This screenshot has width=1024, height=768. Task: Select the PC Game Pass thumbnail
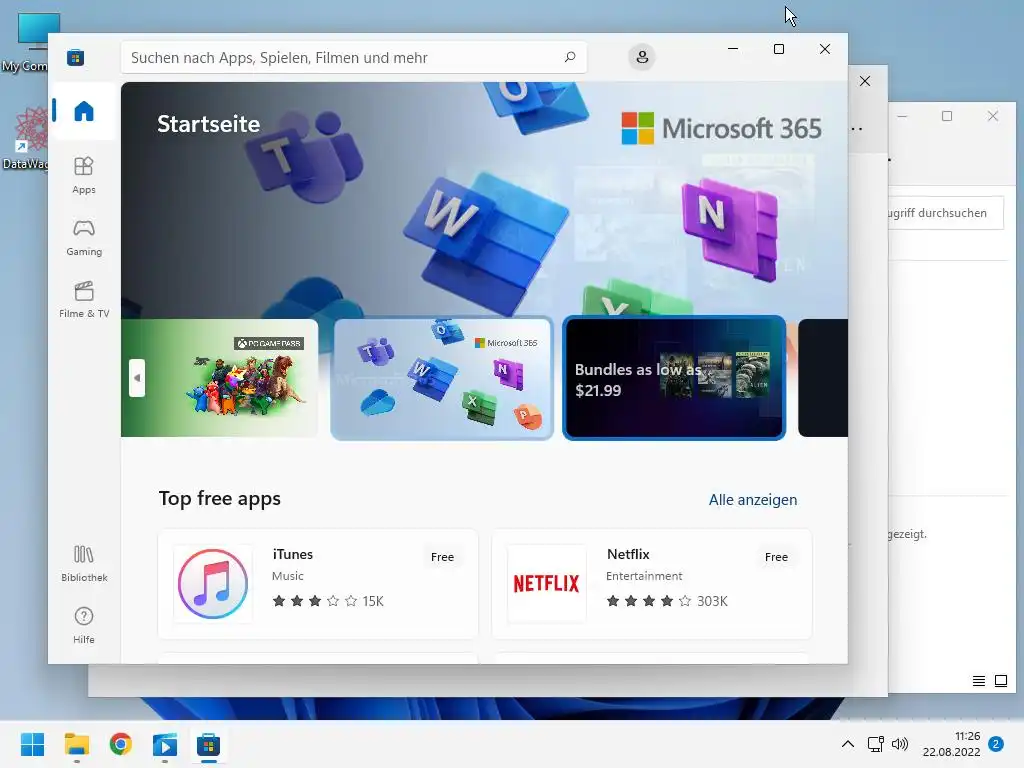pyautogui.click(x=219, y=377)
